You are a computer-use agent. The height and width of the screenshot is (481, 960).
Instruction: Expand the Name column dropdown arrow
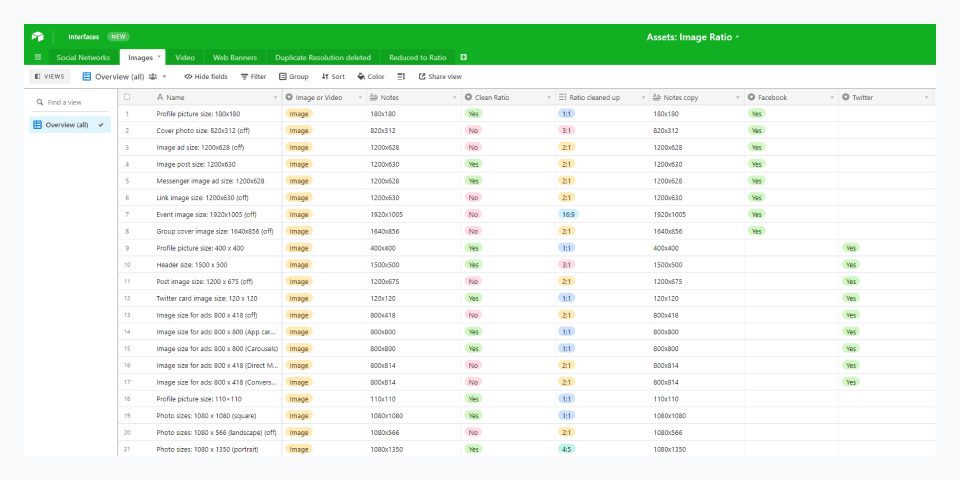(275, 98)
